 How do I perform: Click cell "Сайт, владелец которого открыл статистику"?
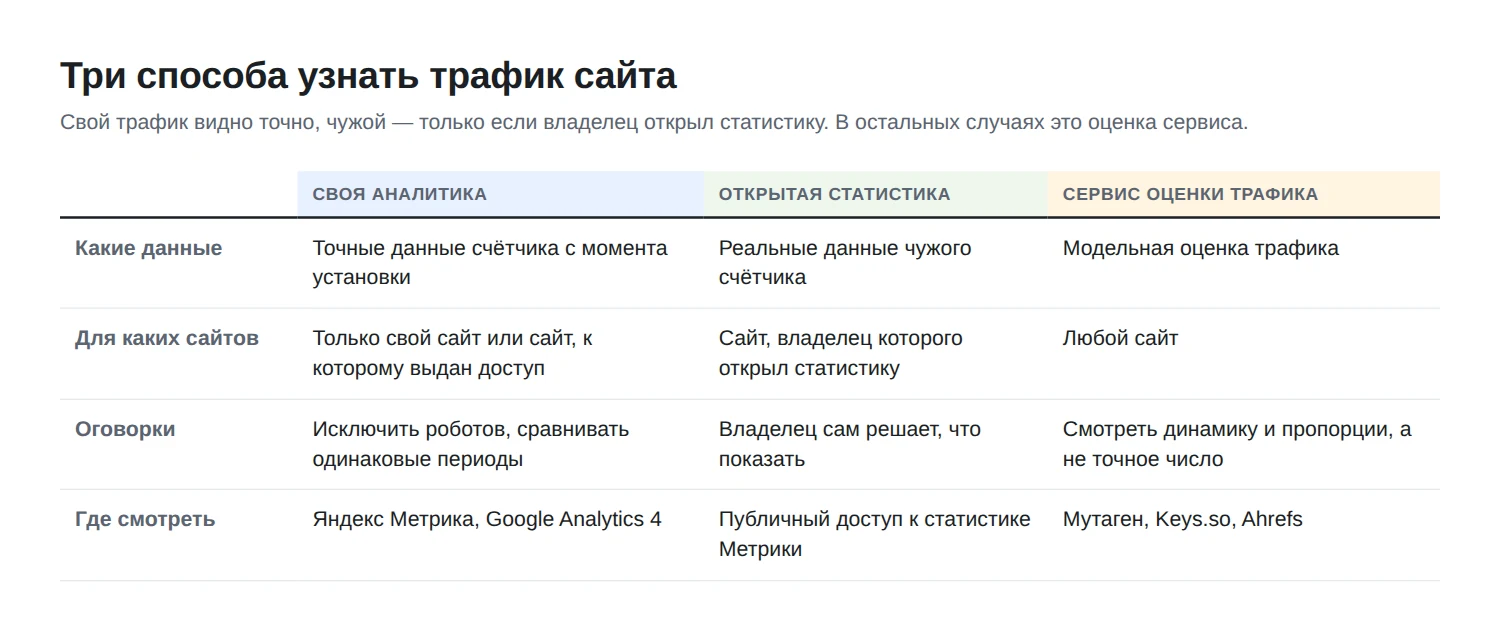point(875,354)
